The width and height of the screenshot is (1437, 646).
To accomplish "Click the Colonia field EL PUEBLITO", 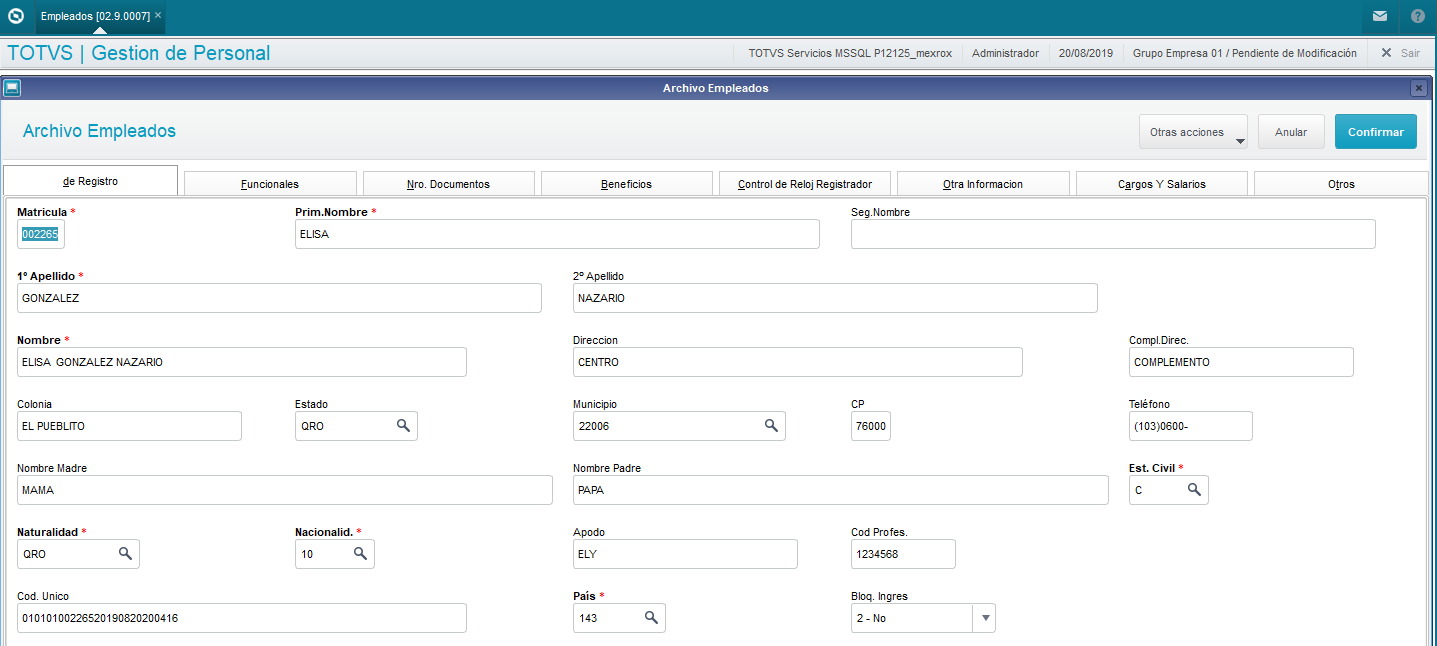I will click(130, 426).
